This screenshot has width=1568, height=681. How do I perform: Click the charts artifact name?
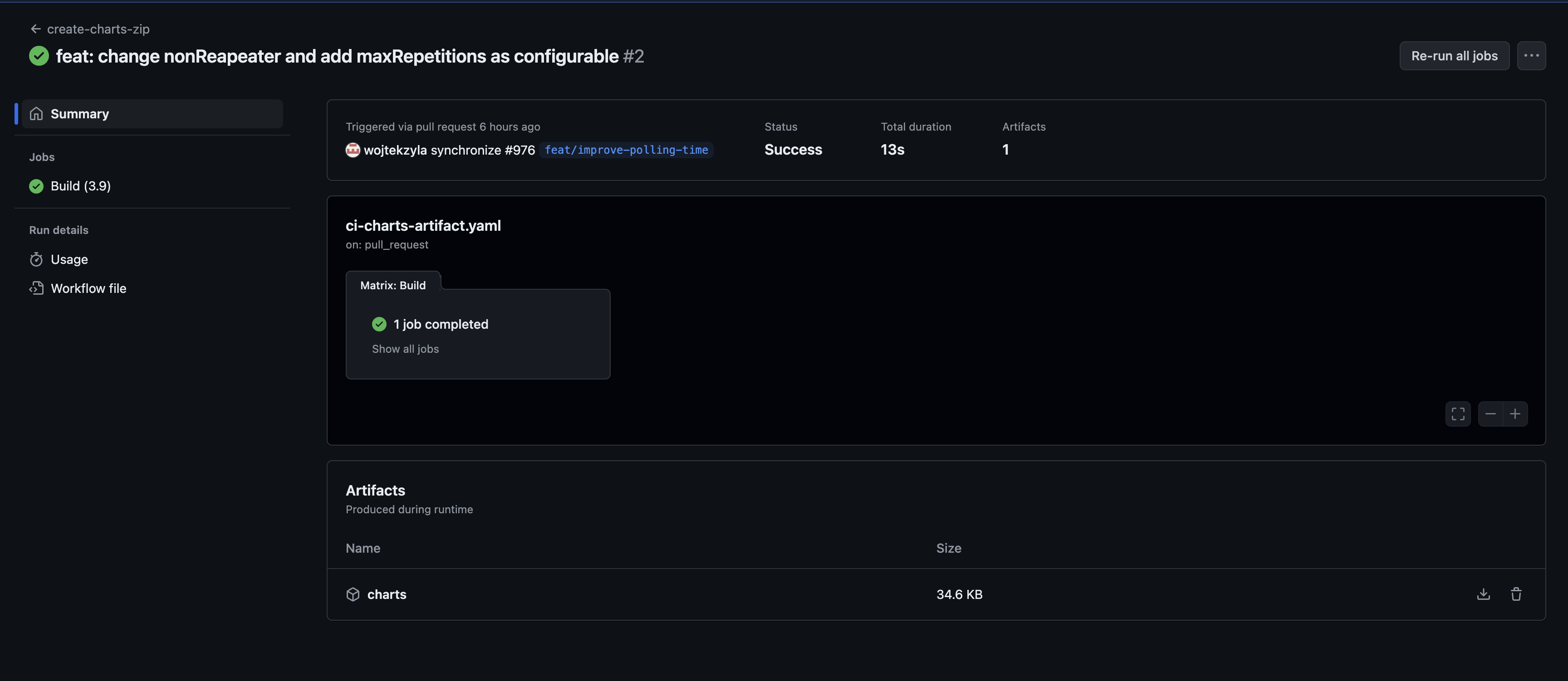(x=387, y=594)
